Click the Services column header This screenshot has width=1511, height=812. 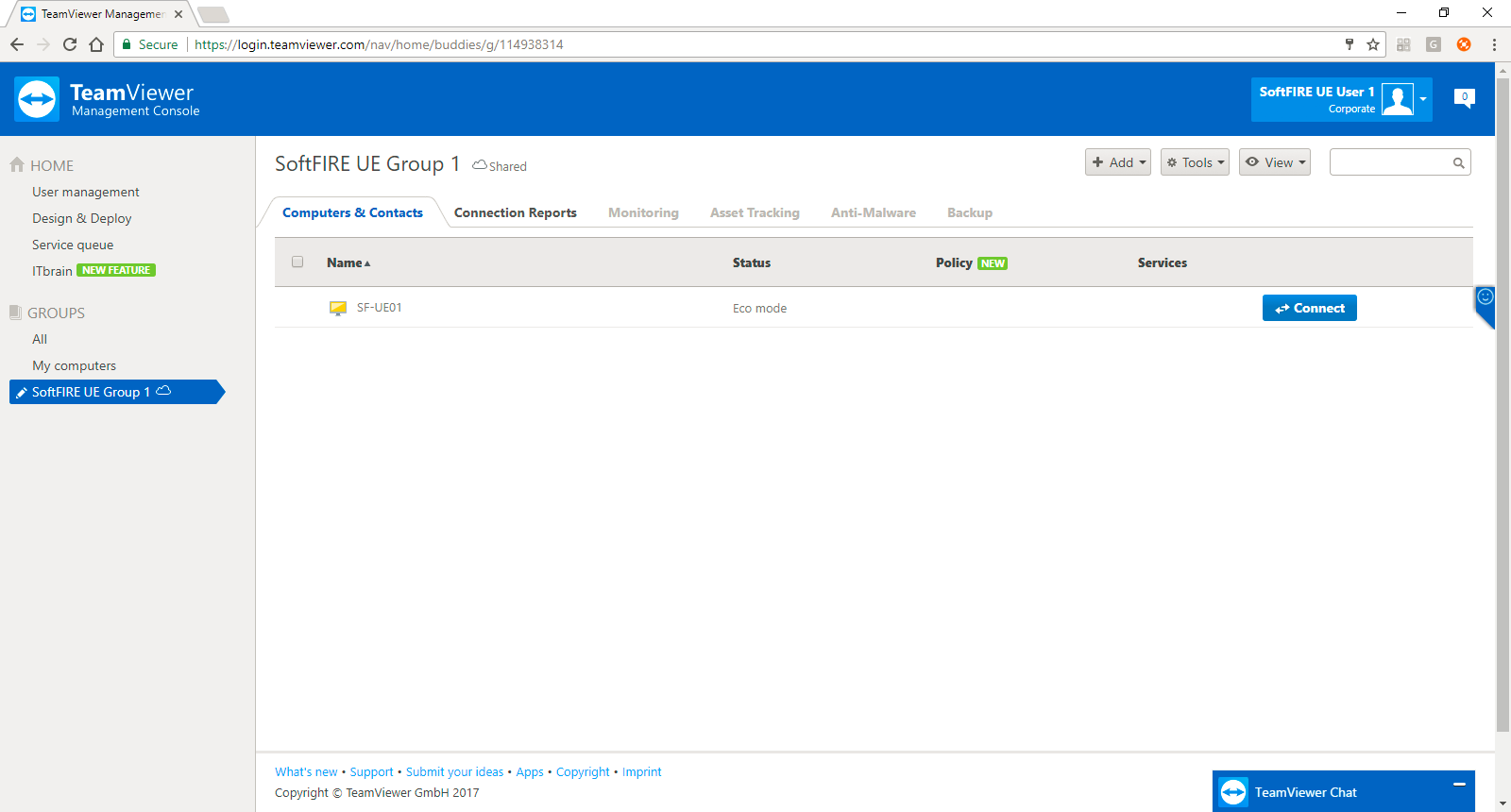[1163, 262]
